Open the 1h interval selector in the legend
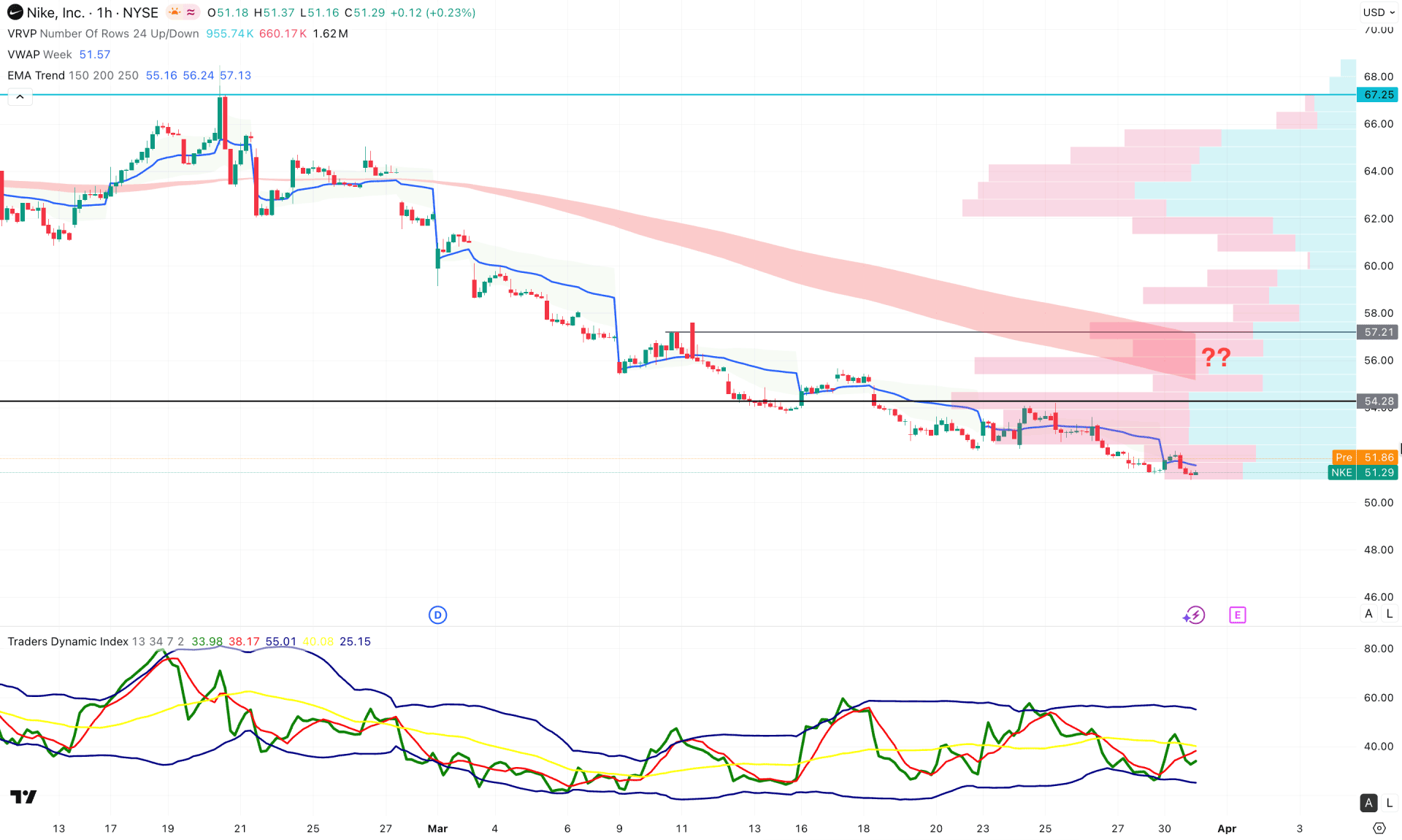1402x840 pixels. point(104,12)
